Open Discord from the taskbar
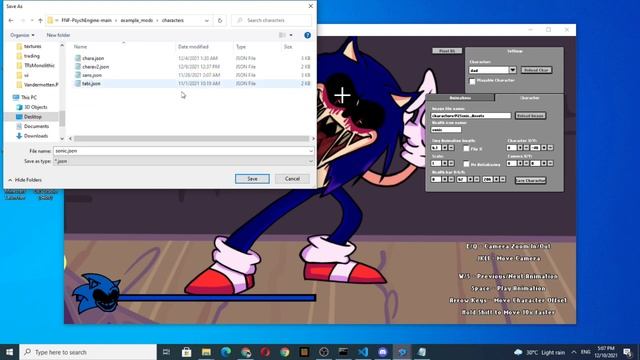 click(382, 352)
